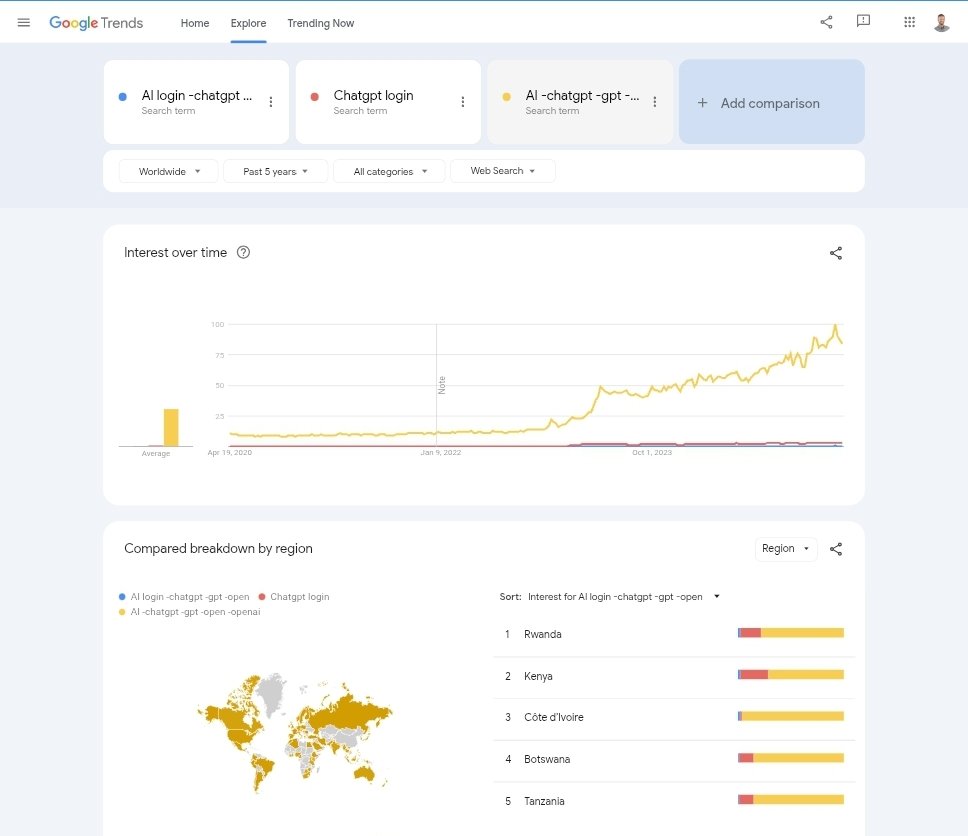Click the Average label under the bar
This screenshot has height=836, width=968.
[156, 453]
